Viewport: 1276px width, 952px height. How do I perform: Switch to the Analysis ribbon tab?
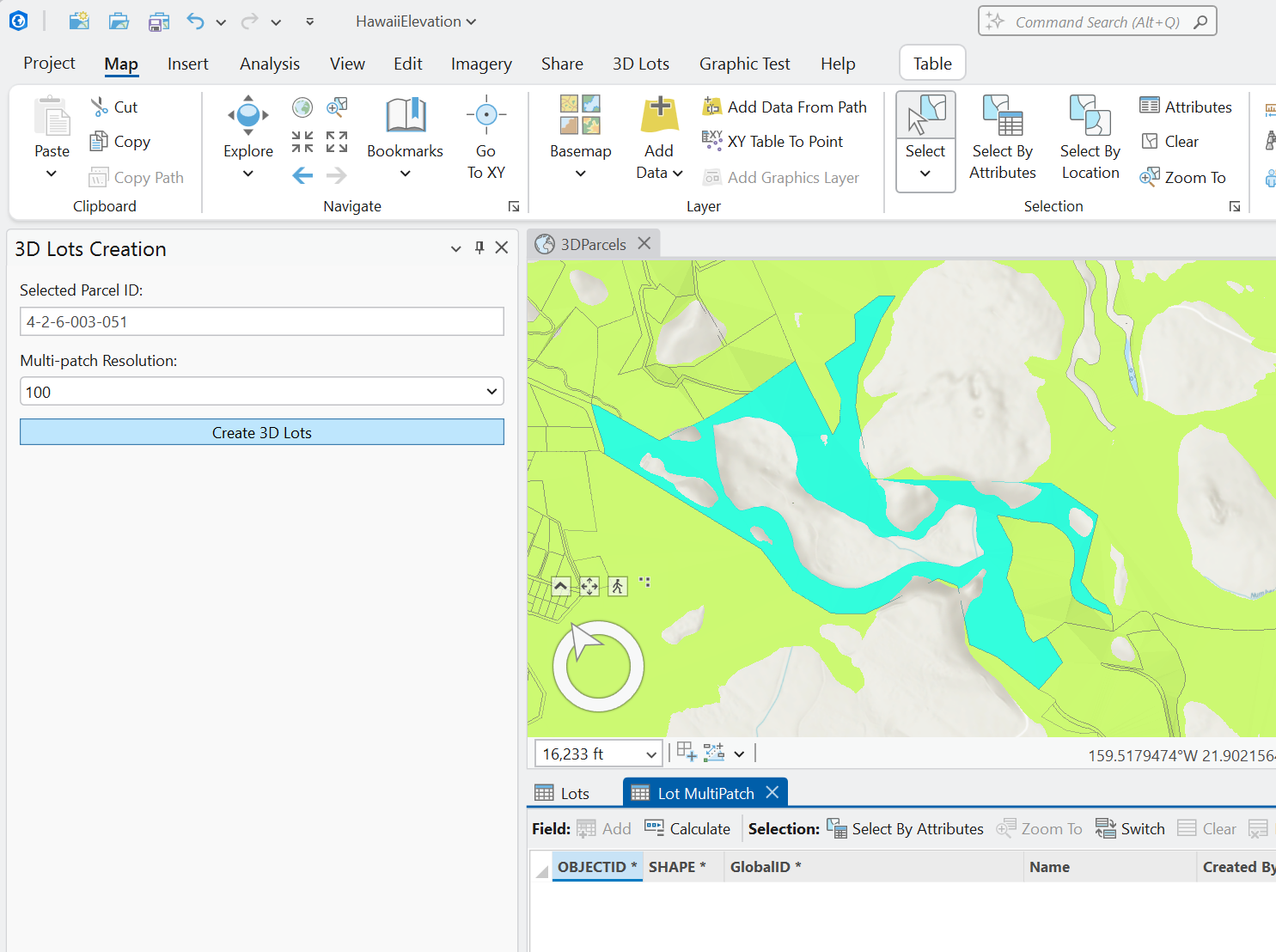click(270, 64)
